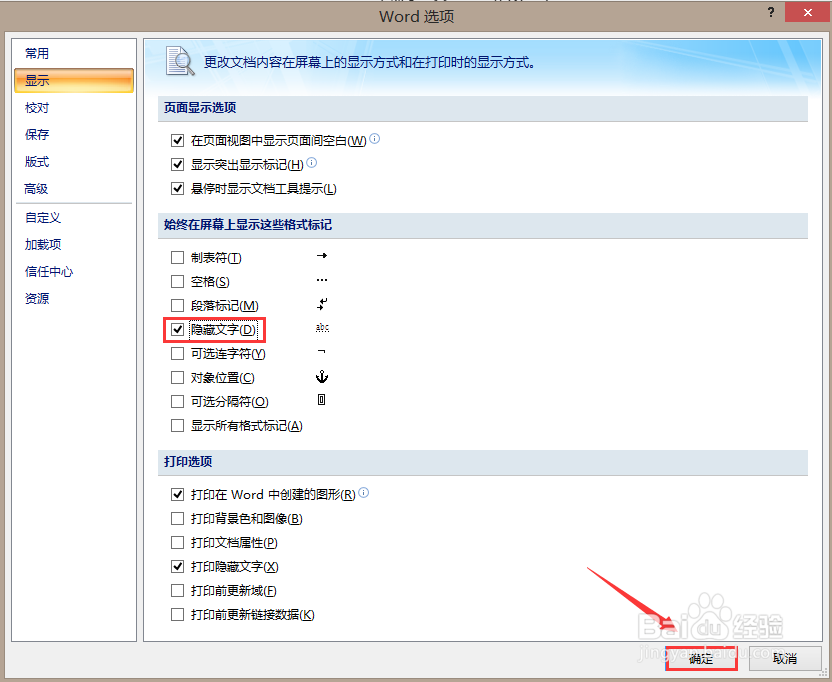Click the paragraph mark symbol icon
This screenshot has width=832, height=682.
pos(322,304)
